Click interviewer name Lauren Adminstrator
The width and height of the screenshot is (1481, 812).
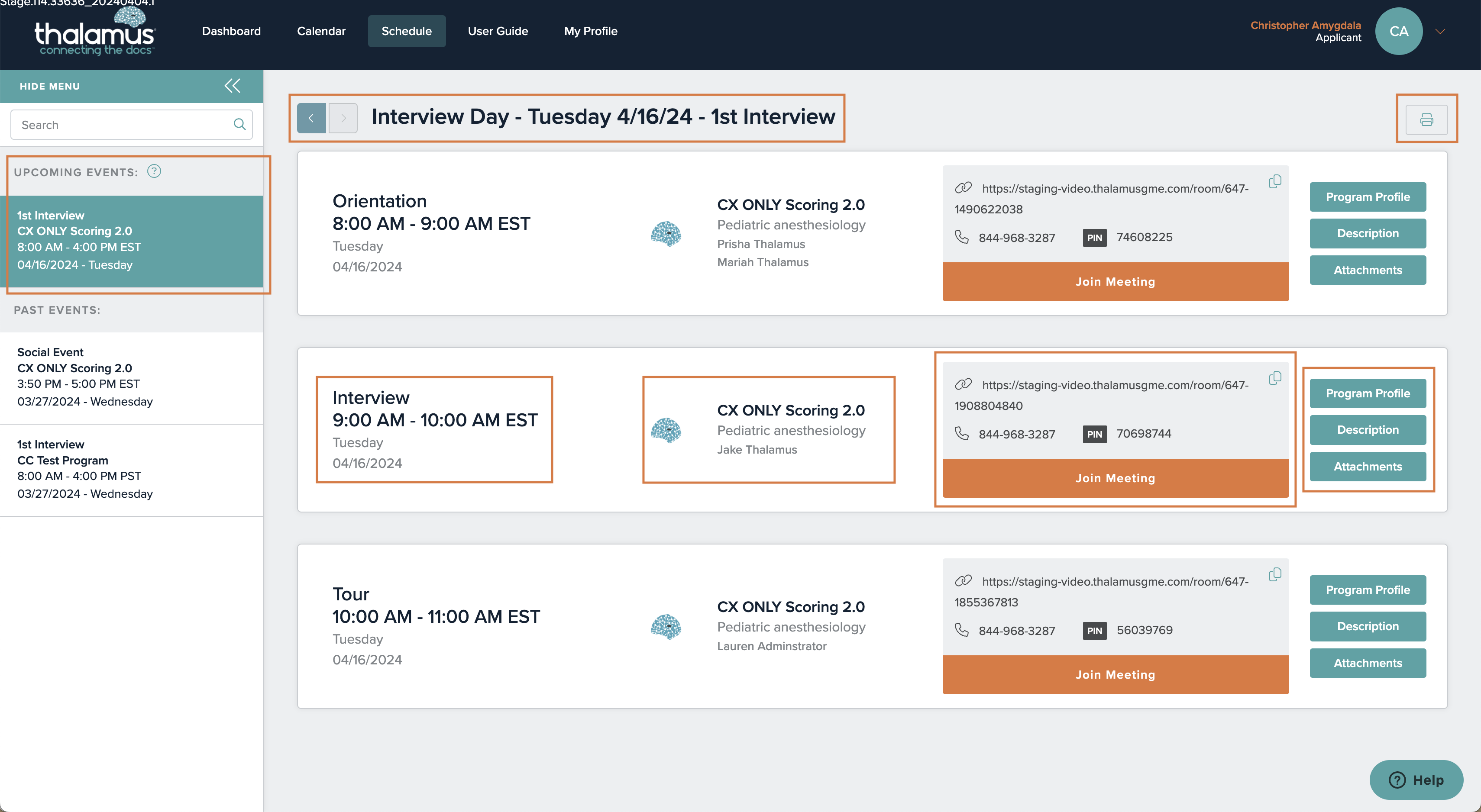pos(772,646)
